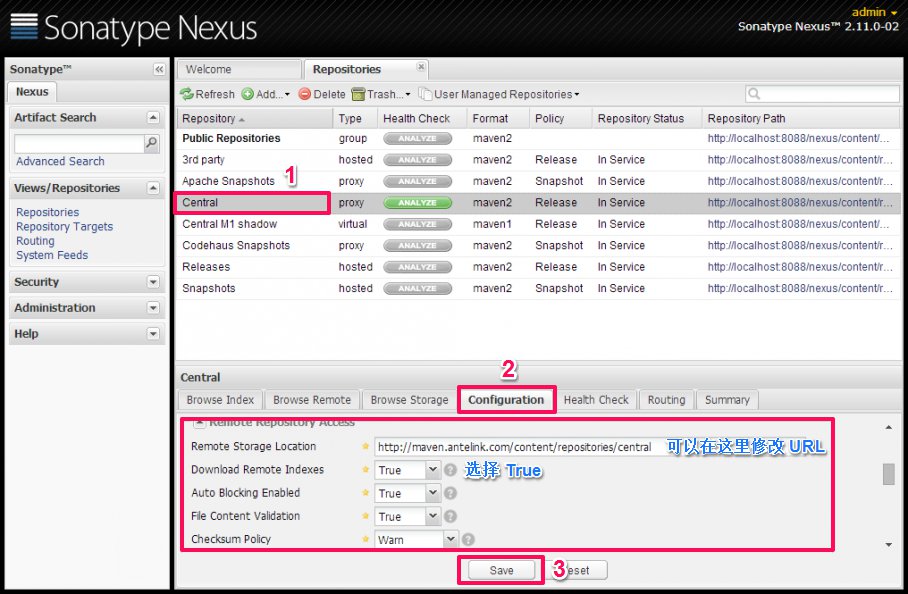Click ANALYZE badge for 3rd party
This screenshot has width=908, height=594.
418,160
